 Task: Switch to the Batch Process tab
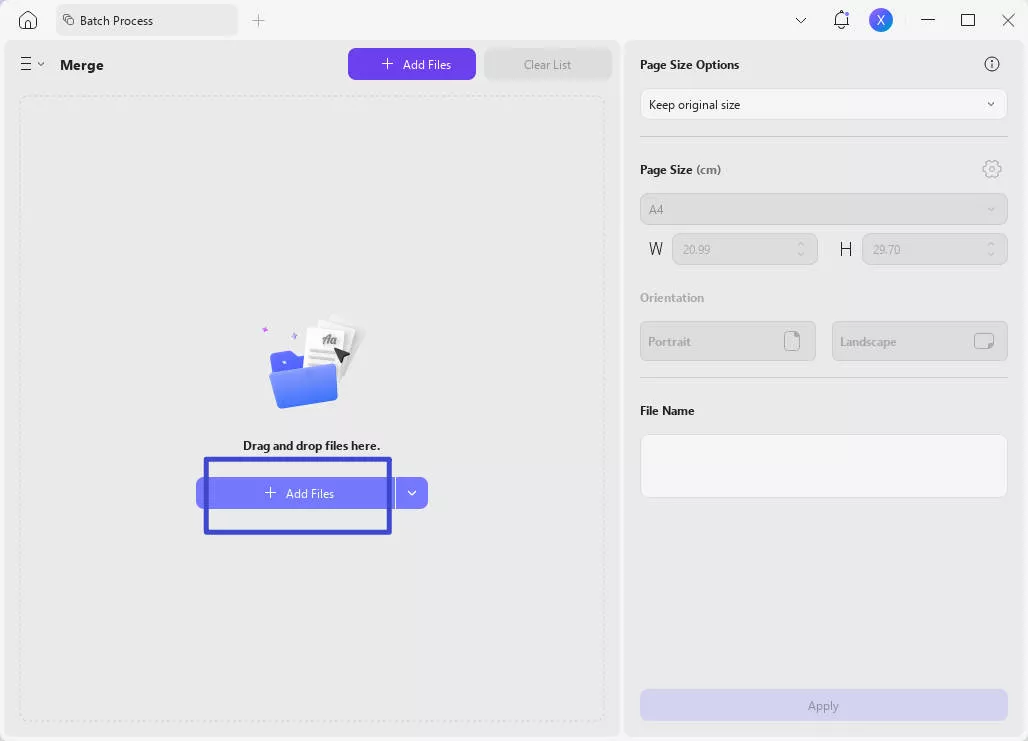click(x=147, y=20)
